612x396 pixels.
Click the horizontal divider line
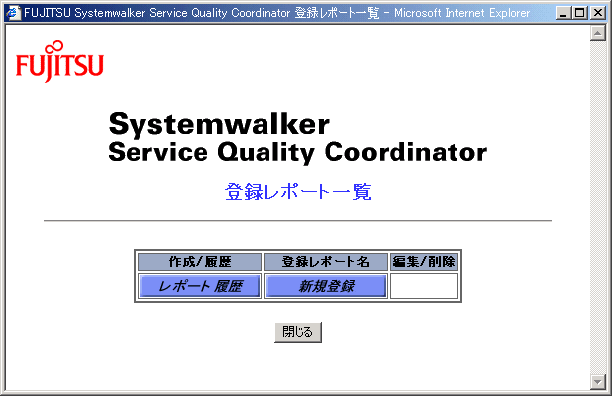point(298,220)
